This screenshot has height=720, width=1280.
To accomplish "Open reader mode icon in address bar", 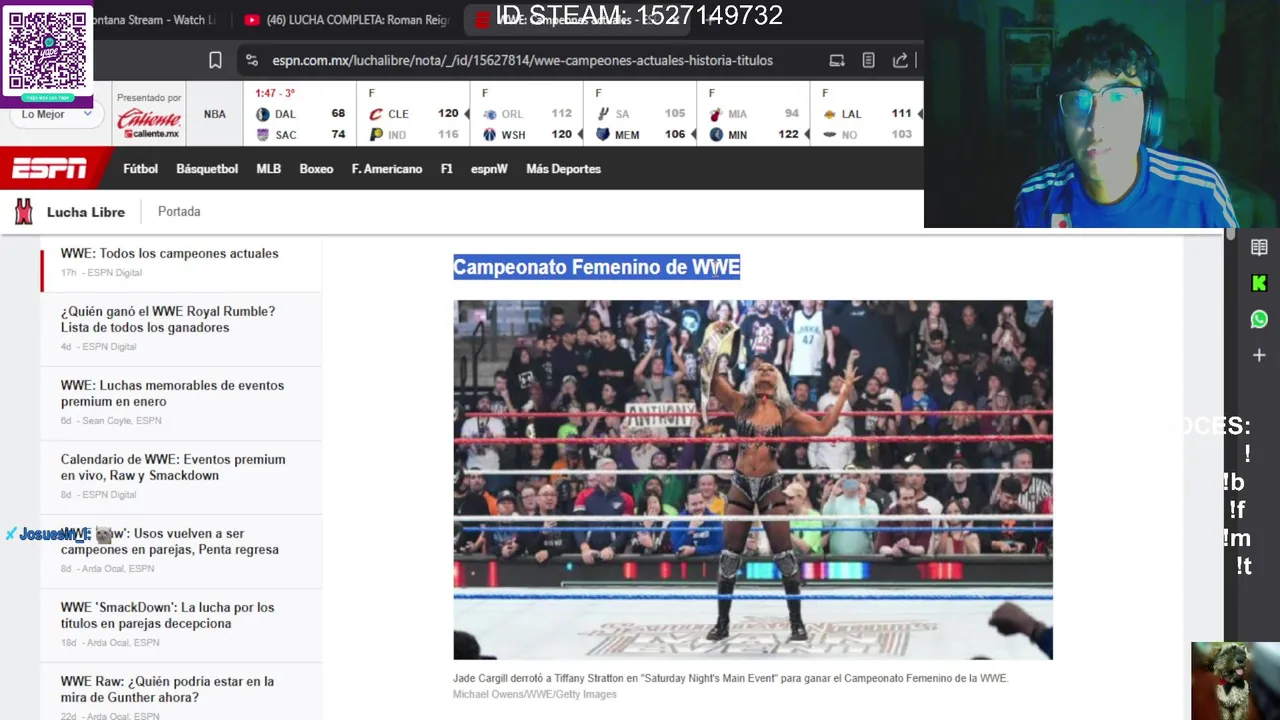I will 869,60.
